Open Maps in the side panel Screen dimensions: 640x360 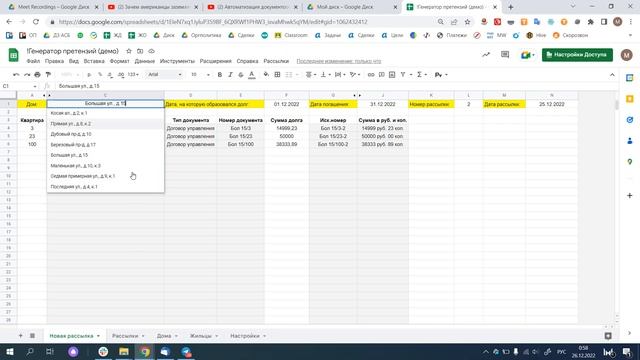[x=629, y=162]
